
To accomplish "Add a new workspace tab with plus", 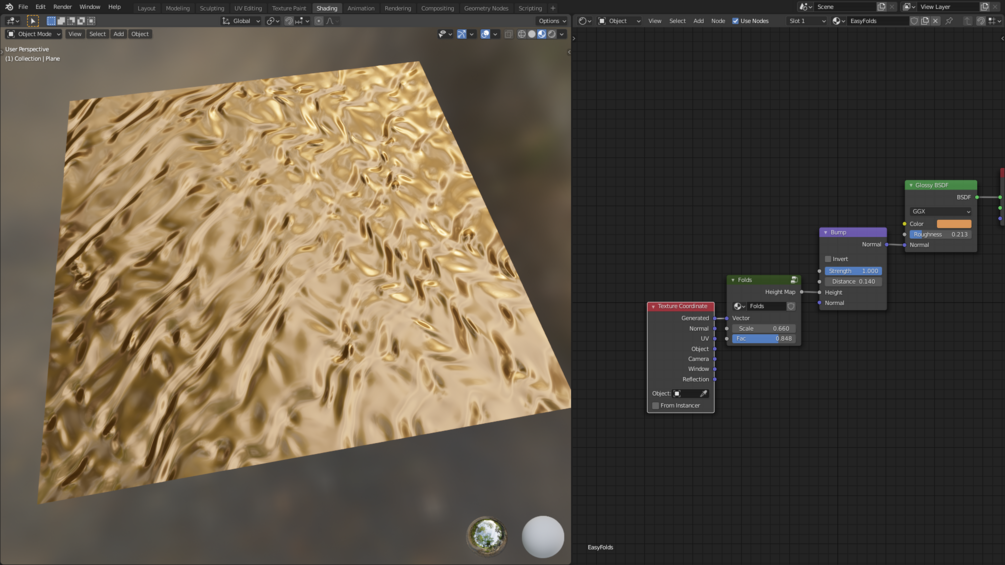I will pyautogui.click(x=552, y=8).
